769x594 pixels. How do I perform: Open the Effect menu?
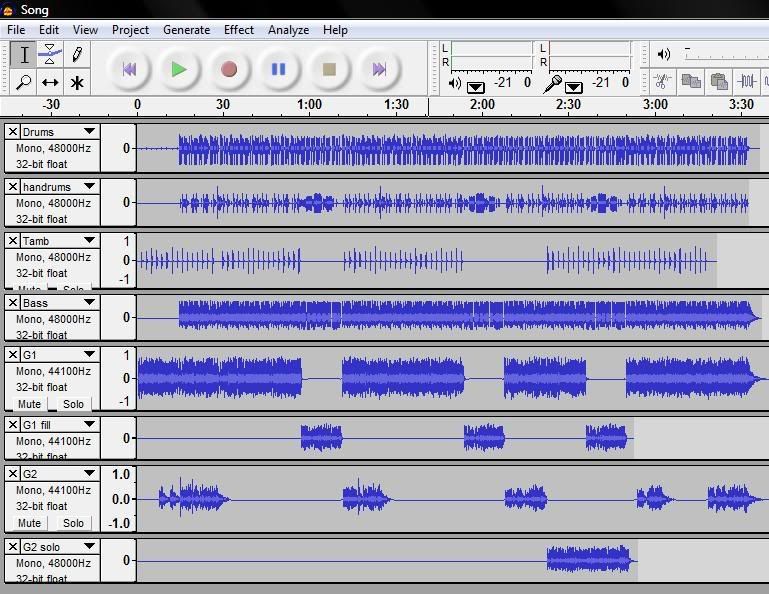point(239,30)
